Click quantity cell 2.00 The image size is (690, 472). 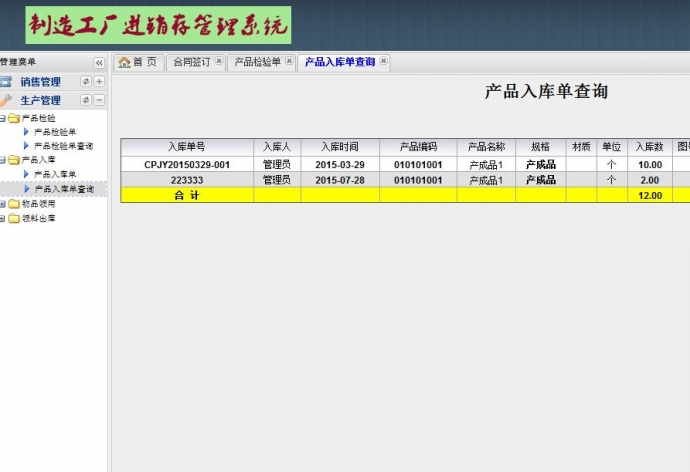[x=650, y=180]
